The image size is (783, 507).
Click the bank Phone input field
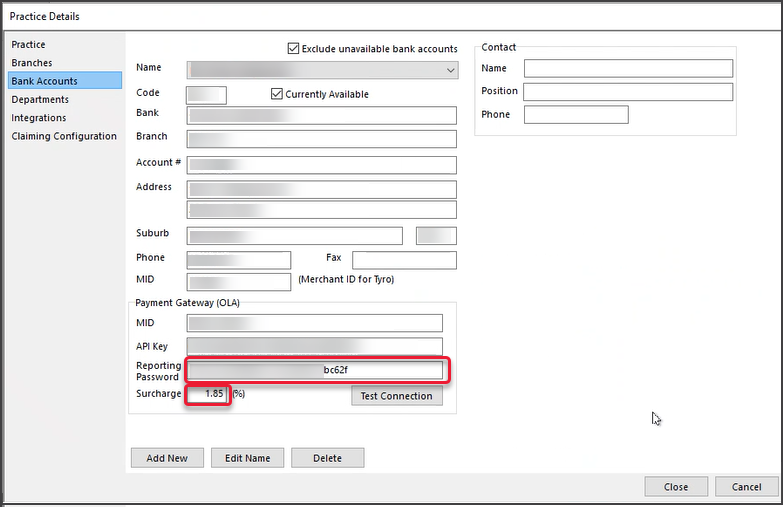(239, 260)
